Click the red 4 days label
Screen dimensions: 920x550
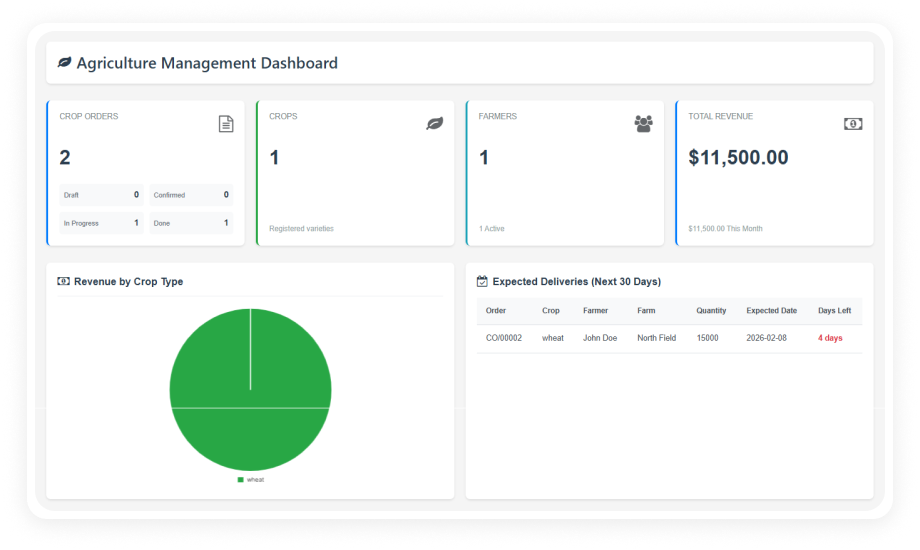pyautogui.click(x=830, y=338)
